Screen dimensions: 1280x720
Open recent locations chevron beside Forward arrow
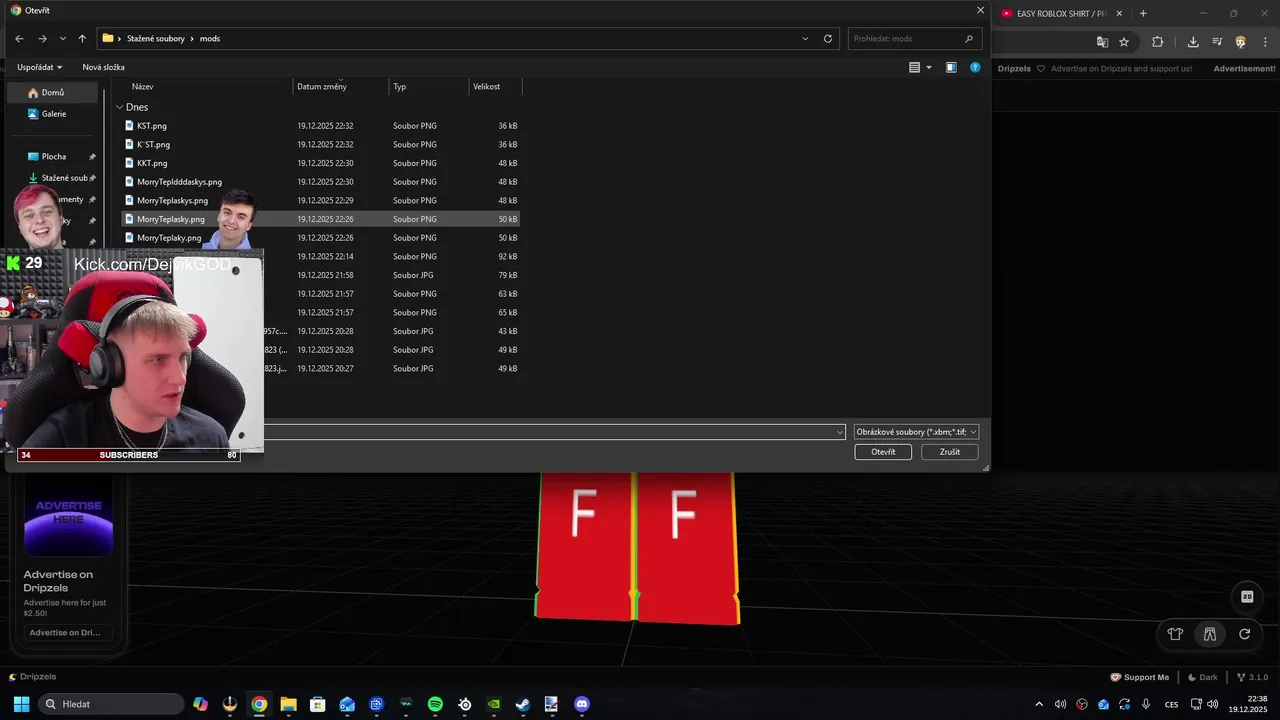[x=62, y=39]
